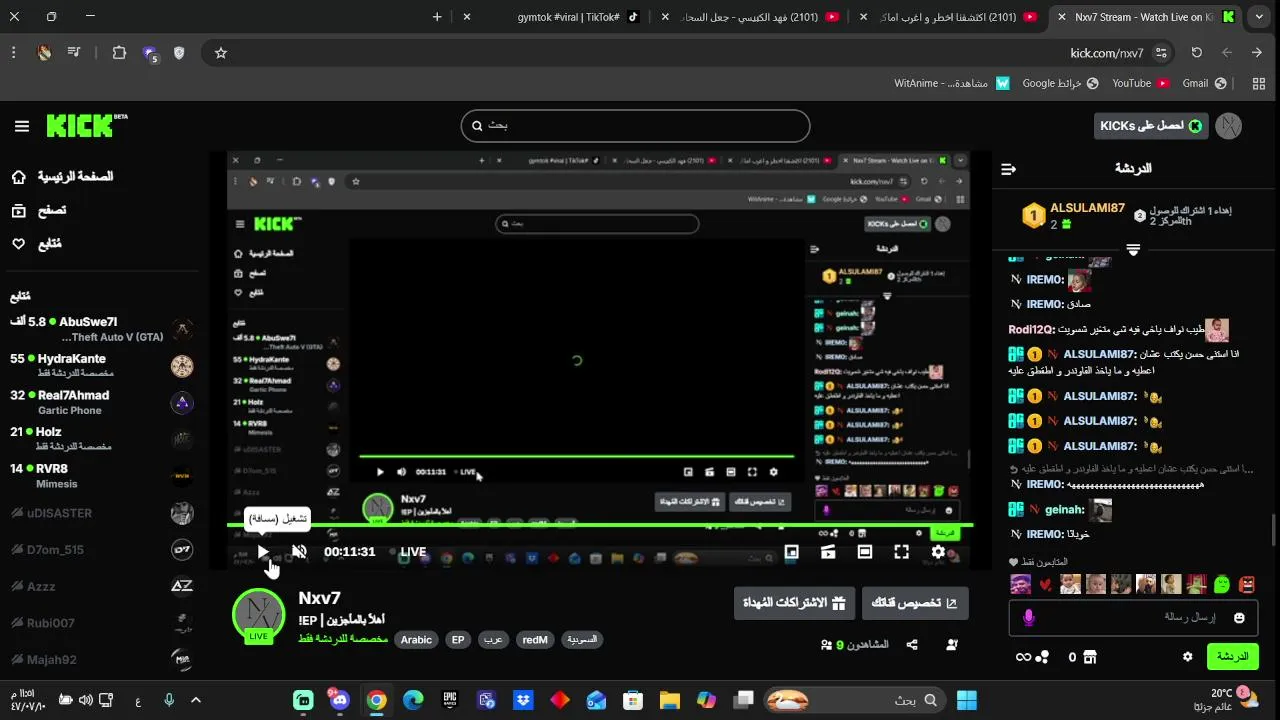Screen dimensions: 1280x720
Task: Open the home page sidebar item
Action: [62, 176]
